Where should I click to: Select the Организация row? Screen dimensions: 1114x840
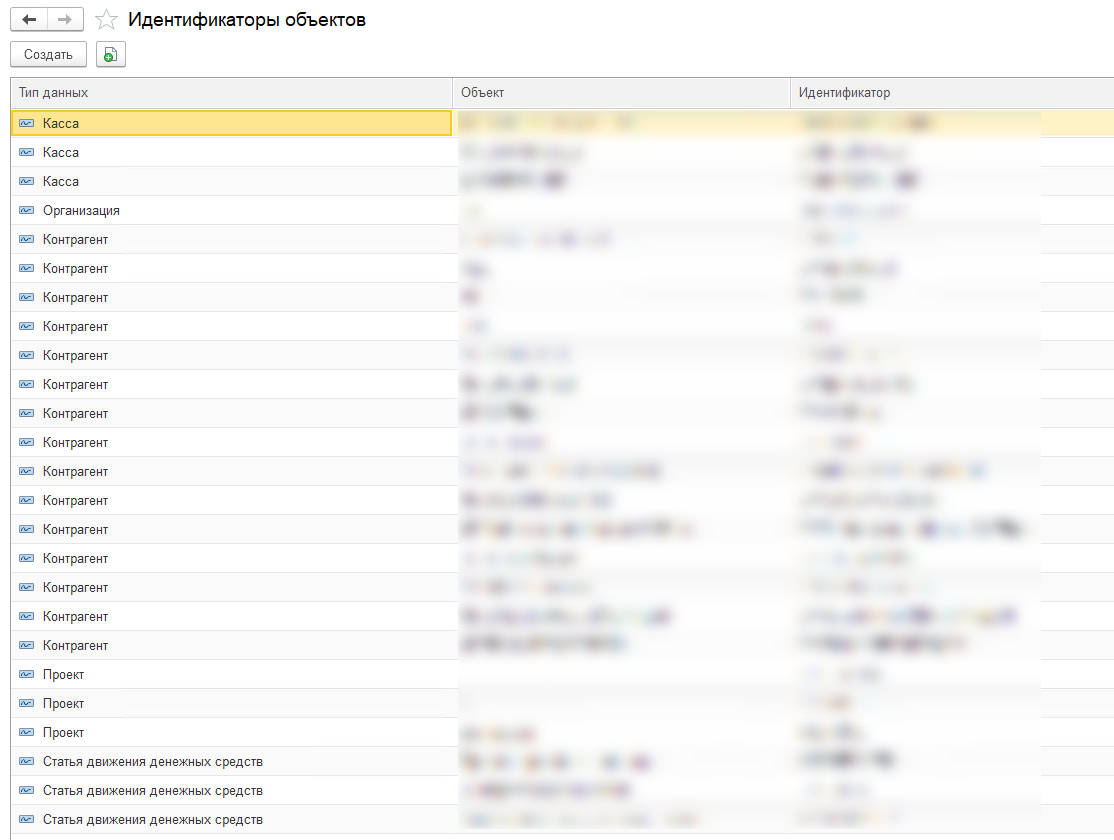(x=562, y=210)
